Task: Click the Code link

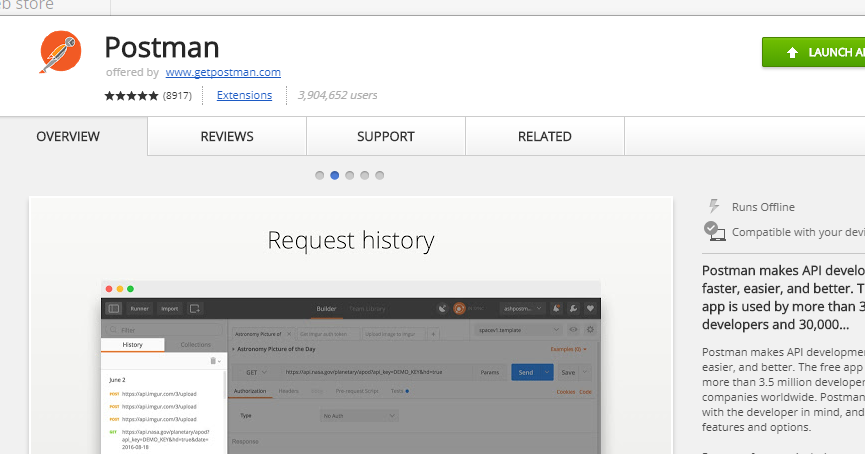Action: [x=585, y=392]
